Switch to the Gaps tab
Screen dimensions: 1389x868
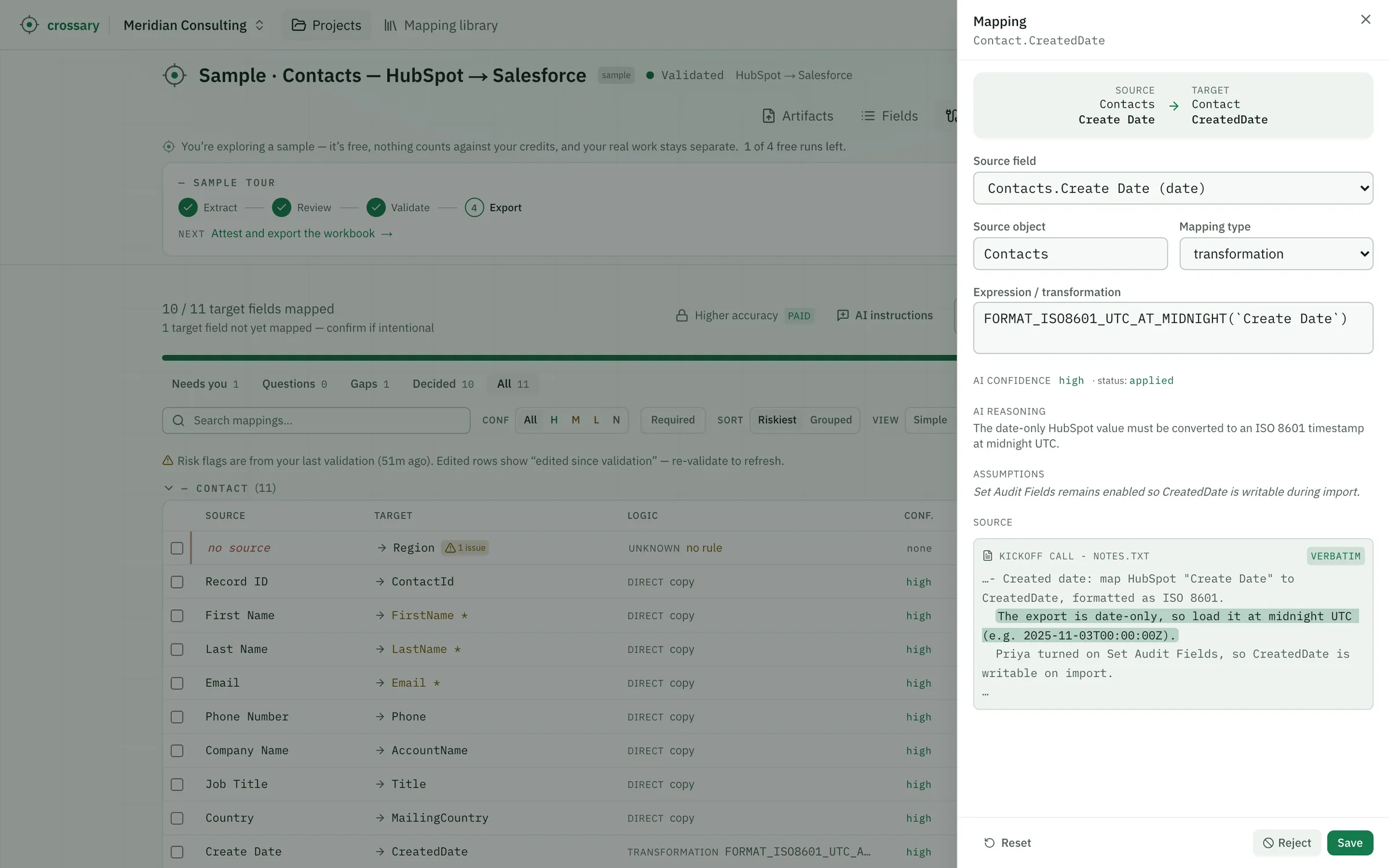[369, 384]
